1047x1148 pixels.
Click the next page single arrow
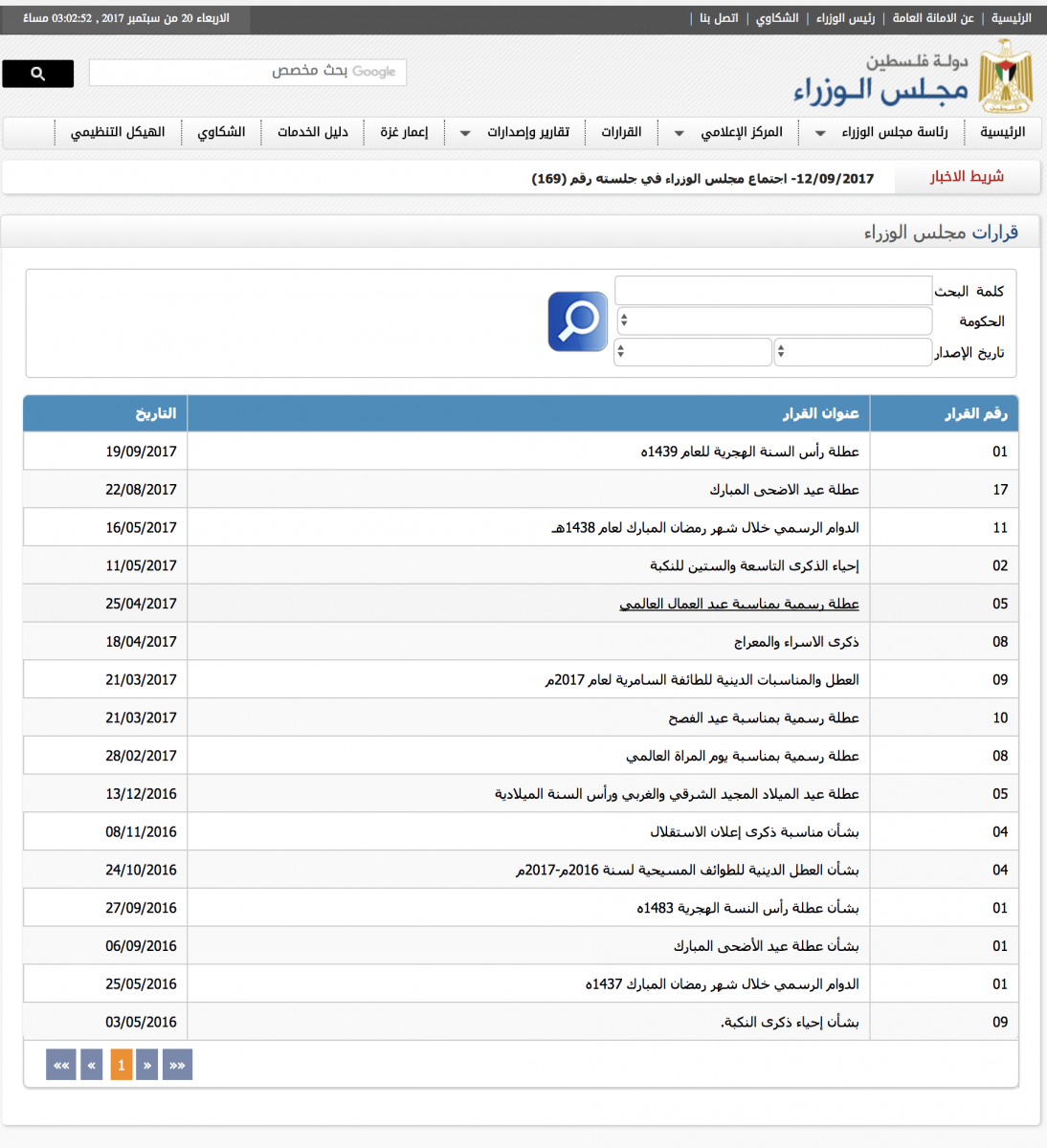click(92, 1065)
